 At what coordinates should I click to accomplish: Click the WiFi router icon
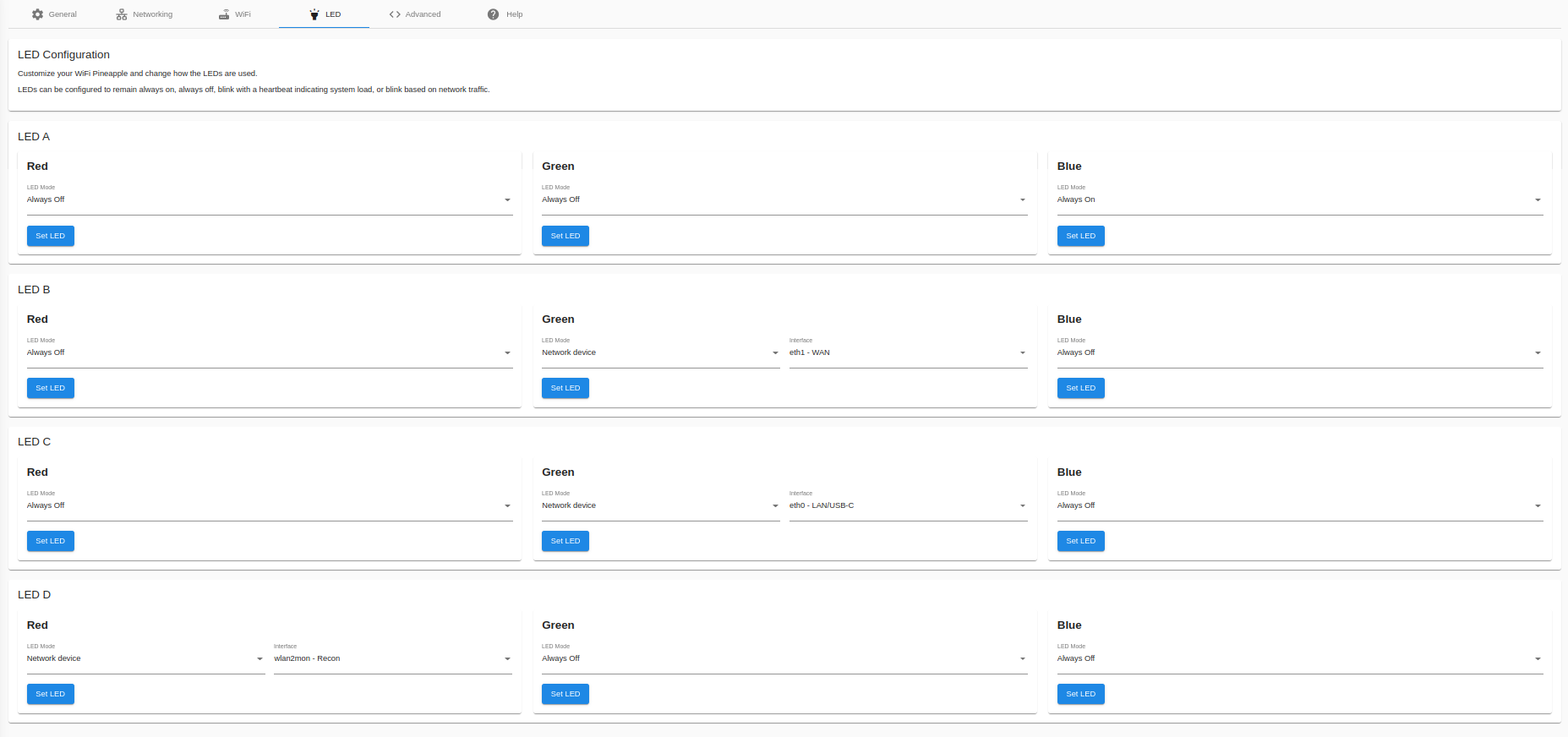(224, 14)
